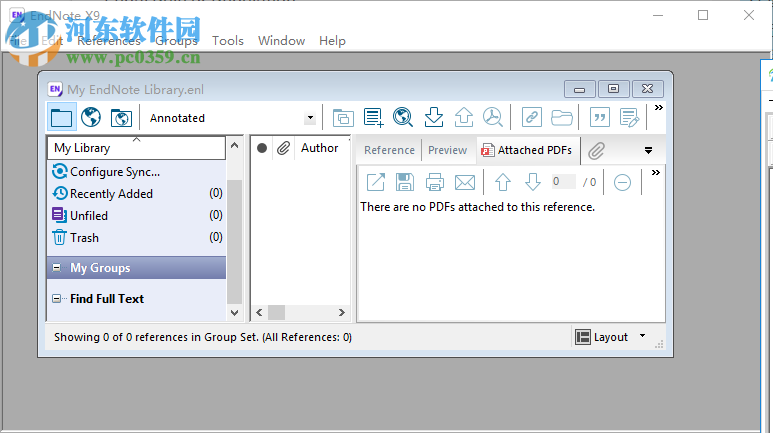The height and width of the screenshot is (433, 773).
Task: Click the Import download-arrow icon
Action: (433, 117)
